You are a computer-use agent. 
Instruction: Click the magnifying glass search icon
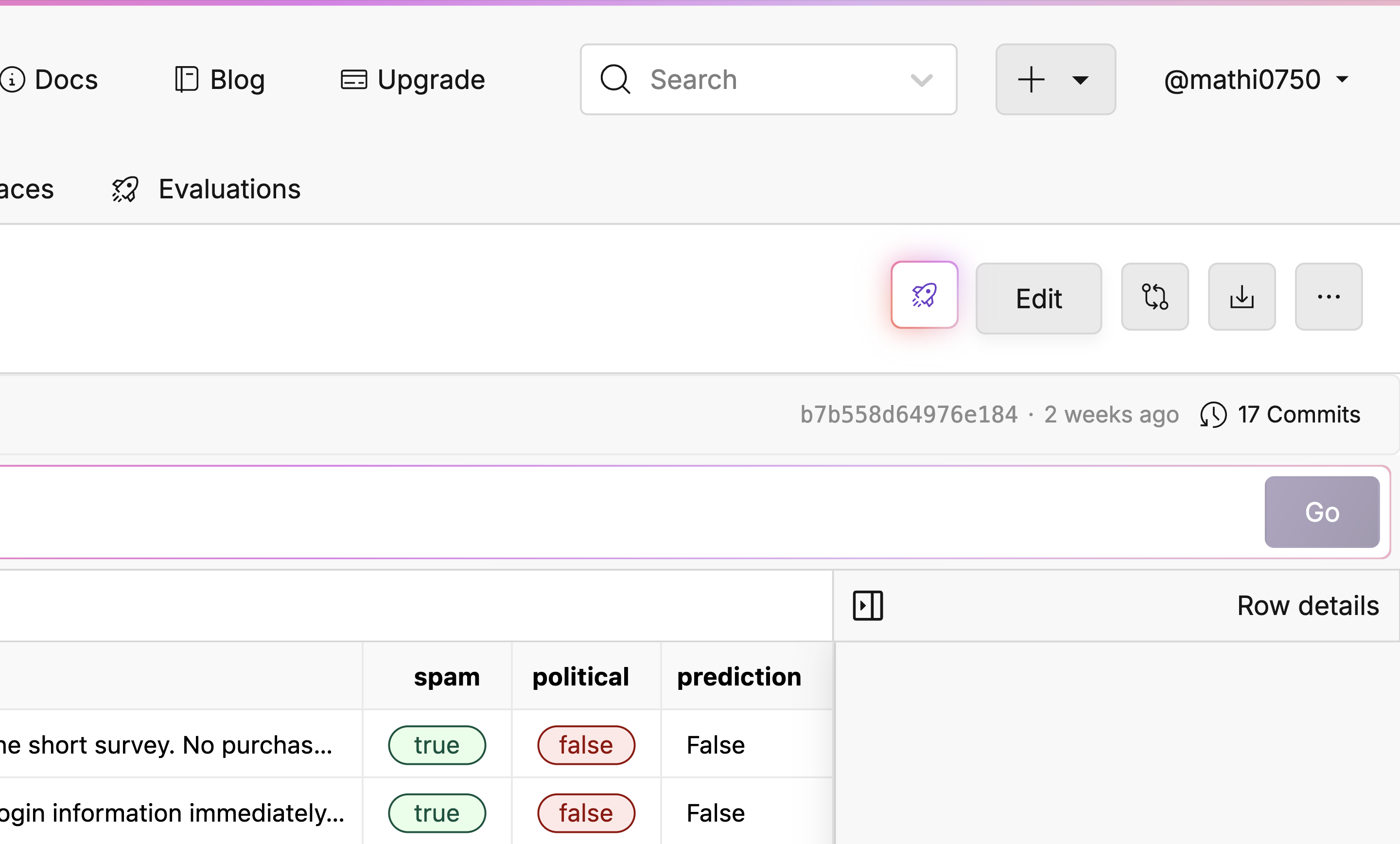[614, 79]
